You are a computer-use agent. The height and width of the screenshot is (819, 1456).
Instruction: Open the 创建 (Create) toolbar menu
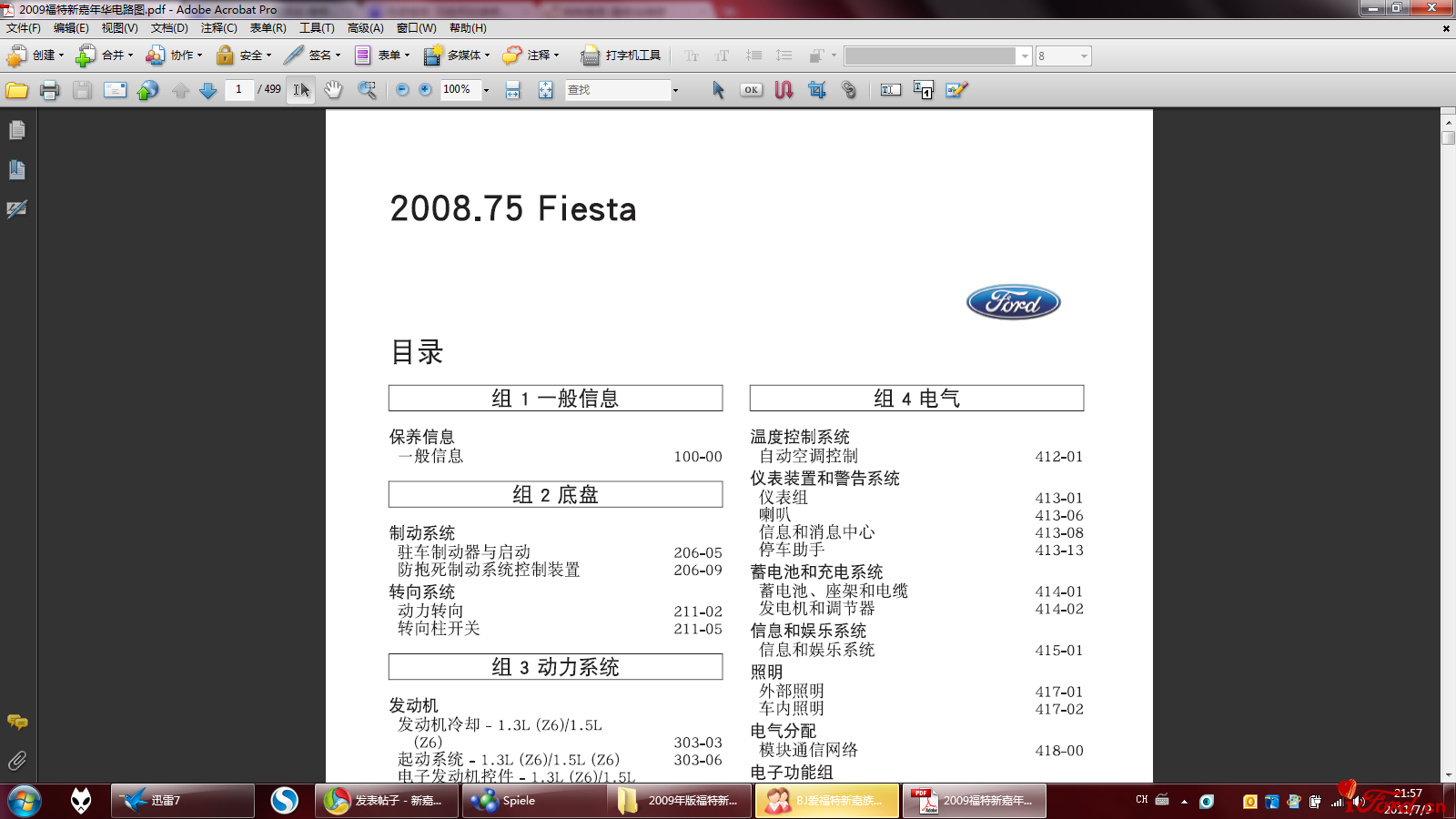(x=35, y=56)
